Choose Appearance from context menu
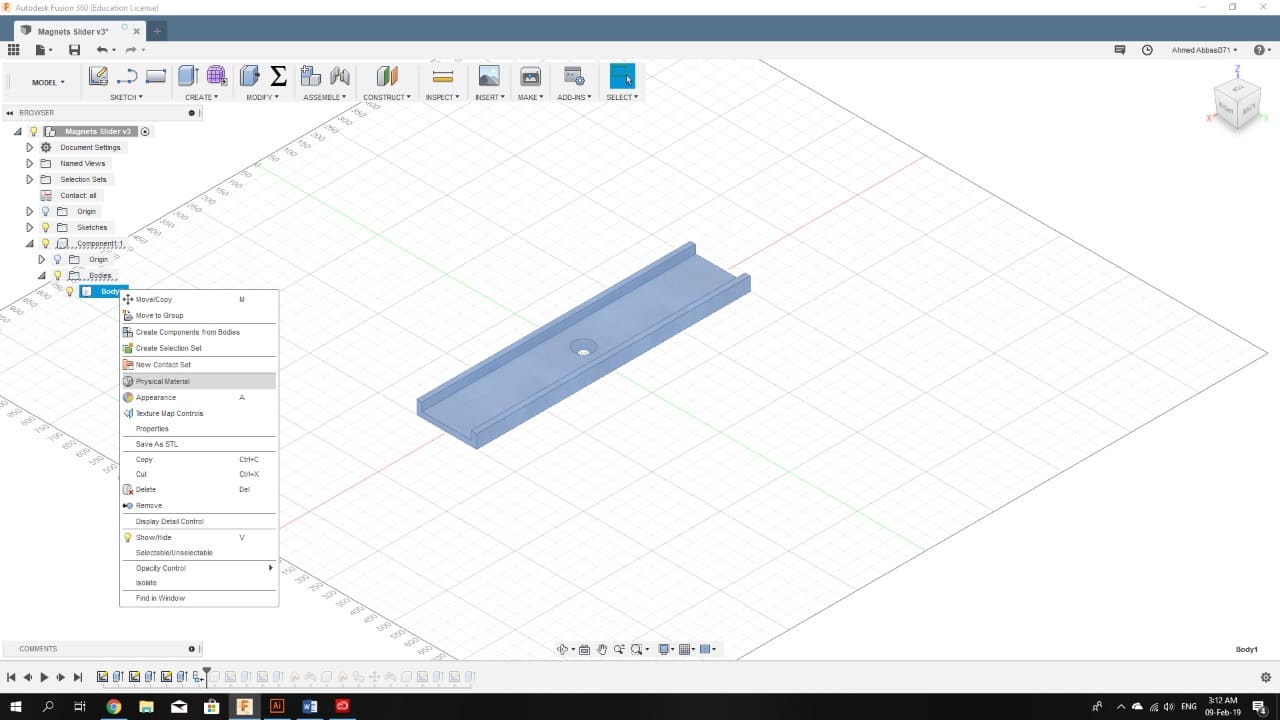The width and height of the screenshot is (1280, 720). tap(199, 397)
